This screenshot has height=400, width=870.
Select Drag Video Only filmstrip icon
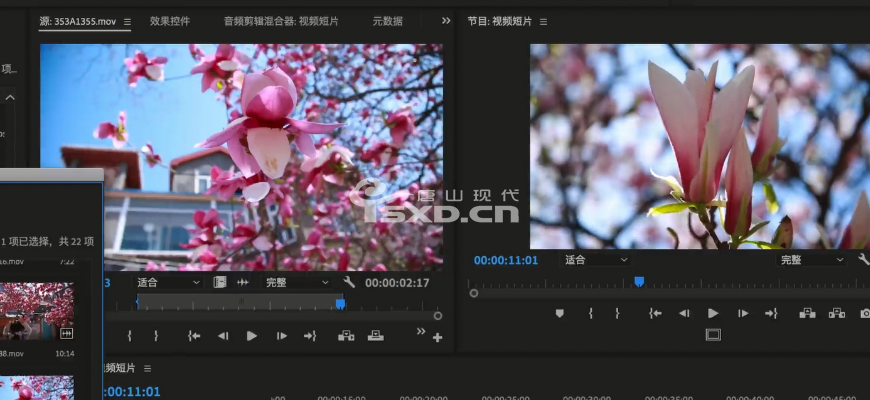tap(220, 282)
